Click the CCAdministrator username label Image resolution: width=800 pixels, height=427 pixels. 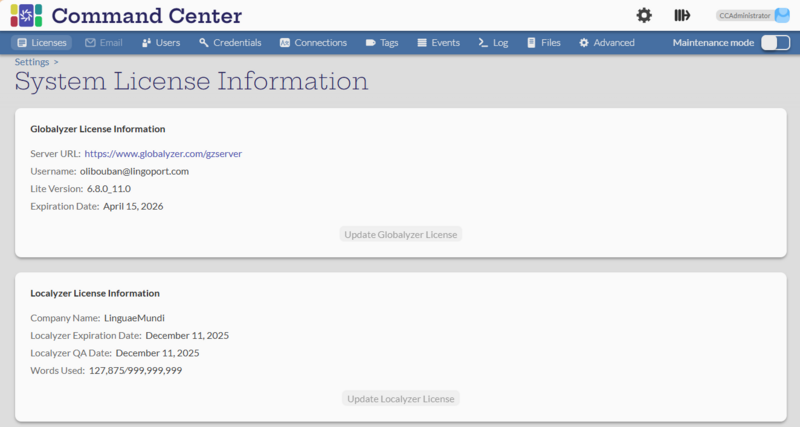tap(745, 16)
